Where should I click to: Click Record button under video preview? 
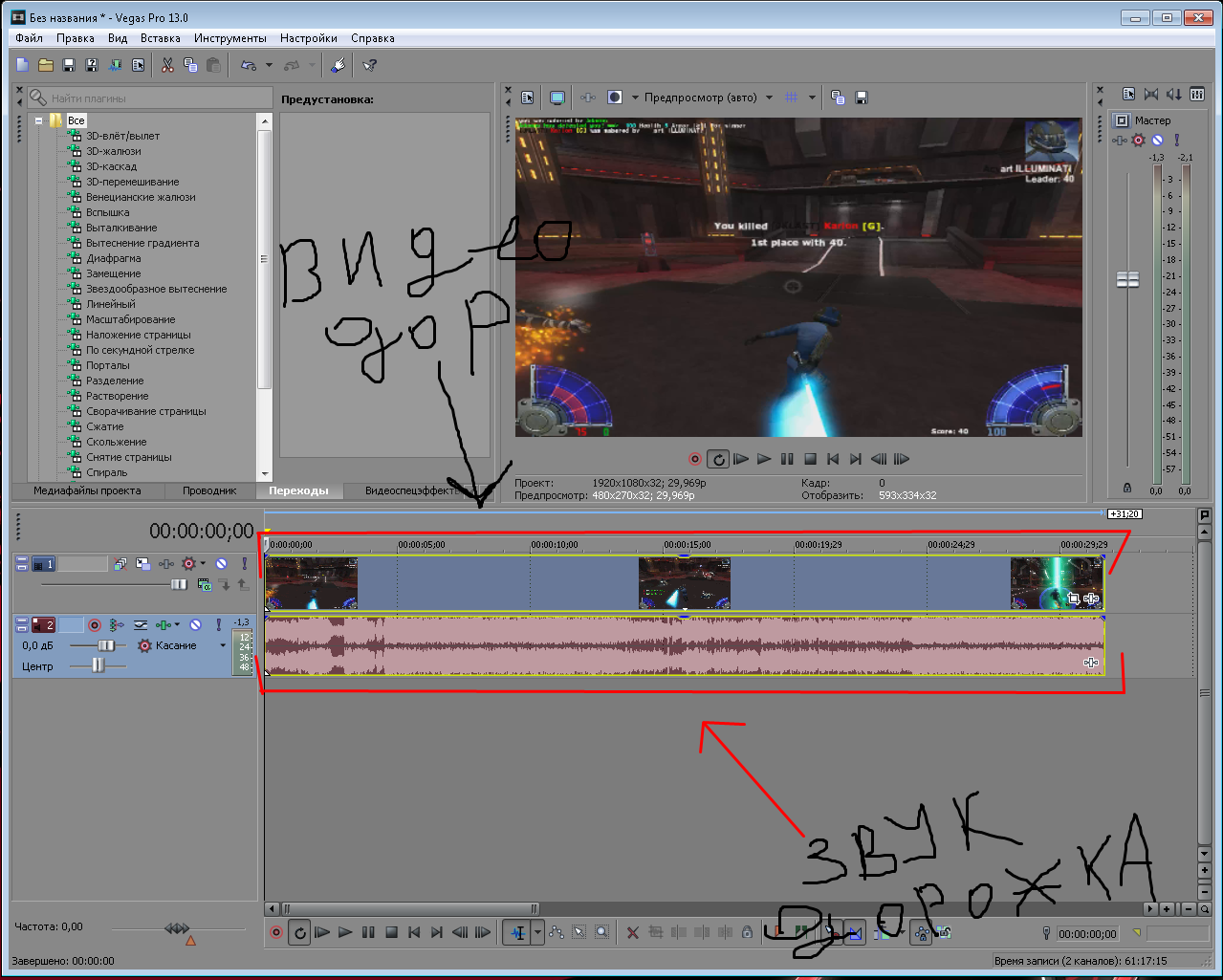click(x=695, y=459)
